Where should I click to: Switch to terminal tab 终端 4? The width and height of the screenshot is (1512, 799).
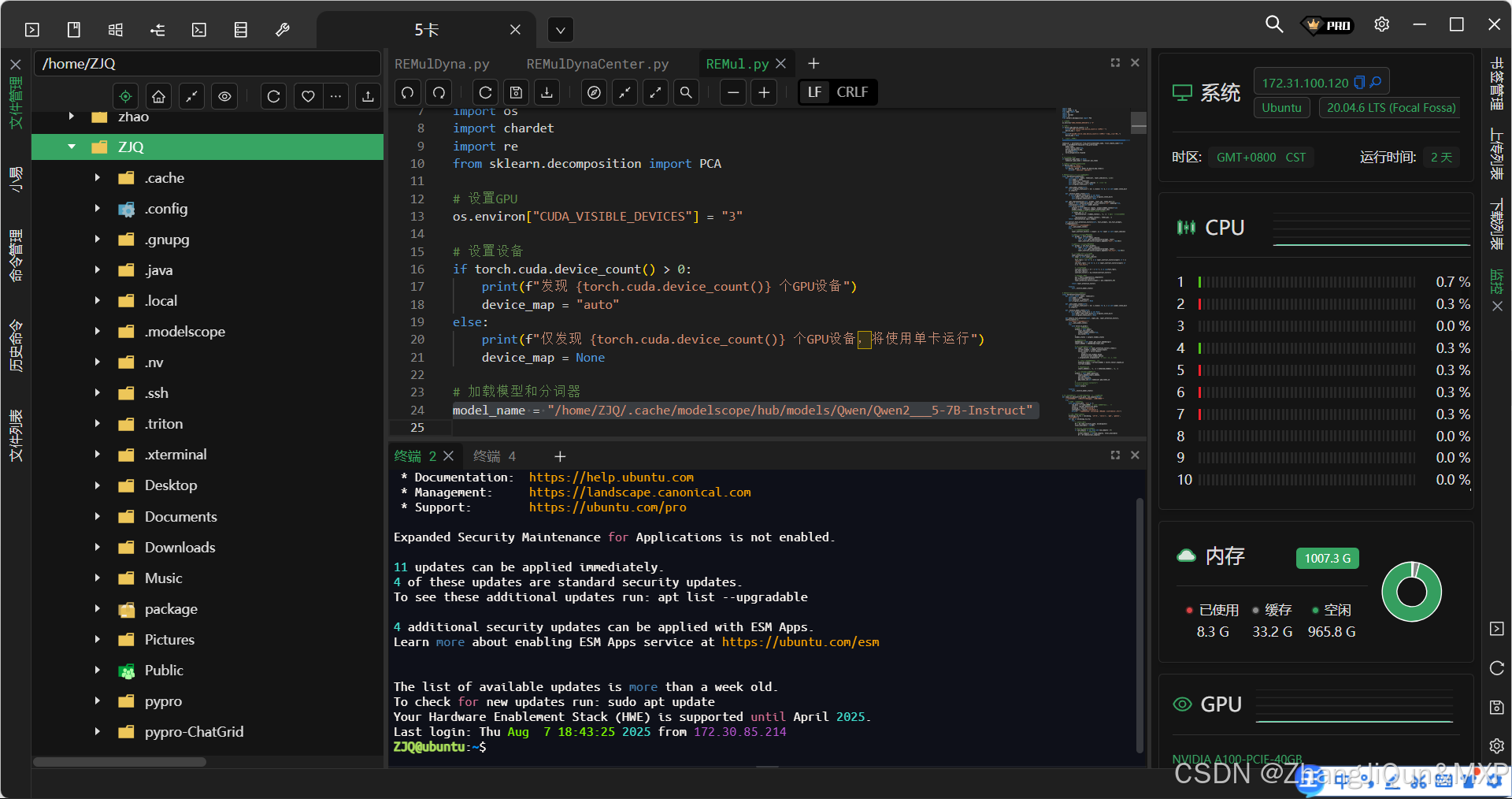[495, 456]
